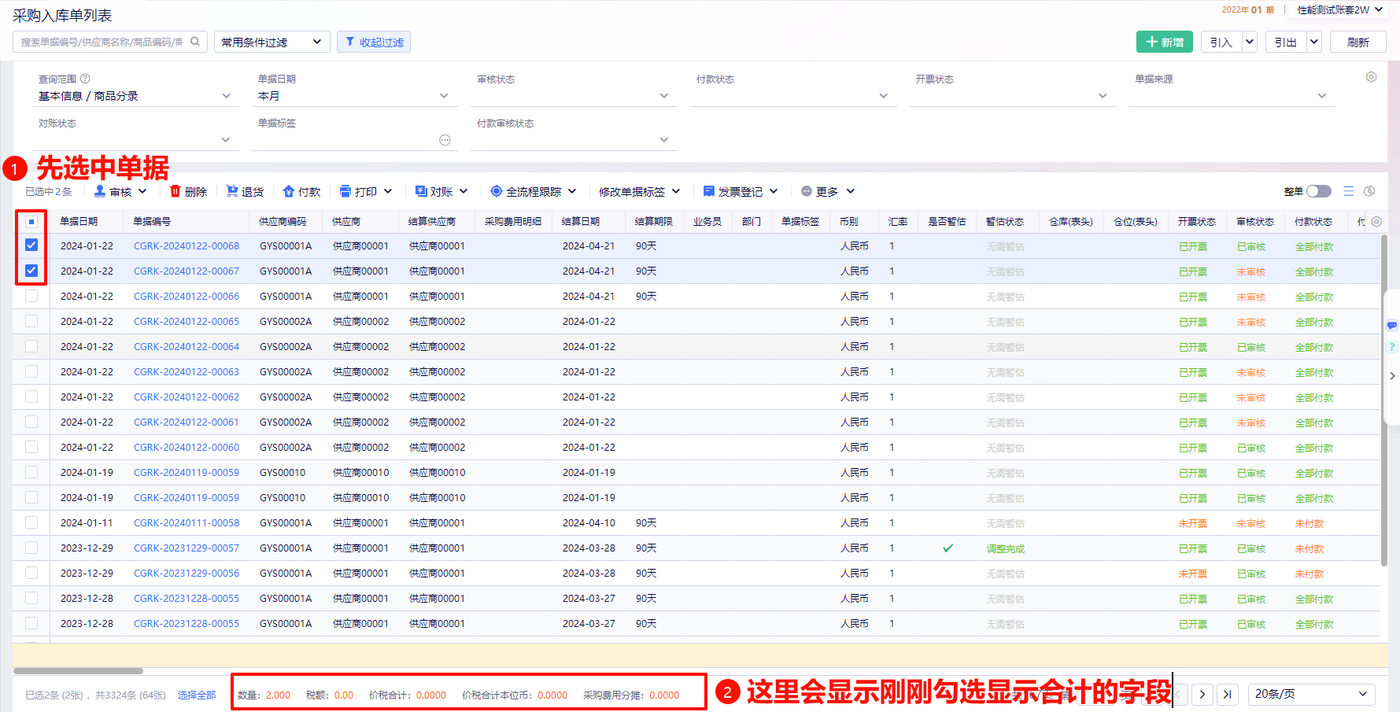Click the 审核 person icon in toolbar
Viewport: 1400px width, 712px height.
coord(100,191)
